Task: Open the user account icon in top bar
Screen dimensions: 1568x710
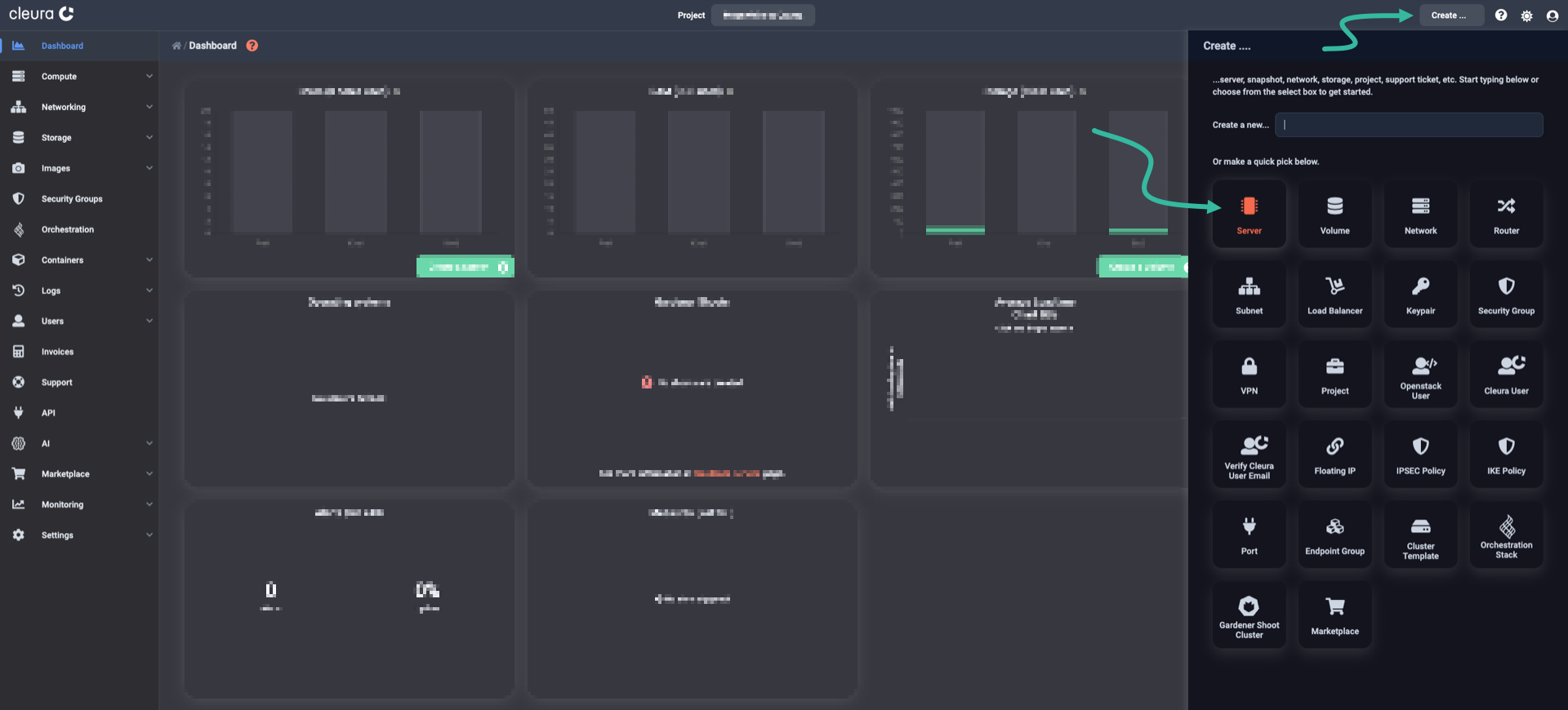Action: point(1552,16)
